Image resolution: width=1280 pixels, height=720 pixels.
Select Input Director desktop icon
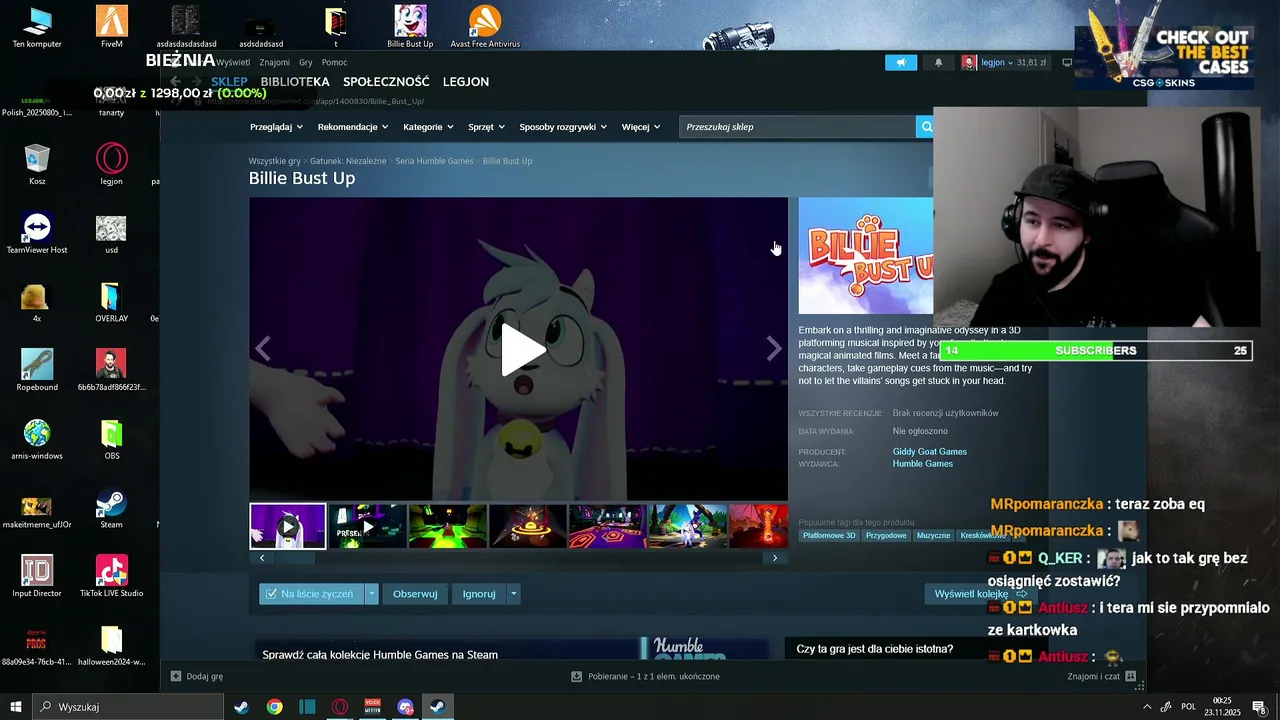click(37, 577)
